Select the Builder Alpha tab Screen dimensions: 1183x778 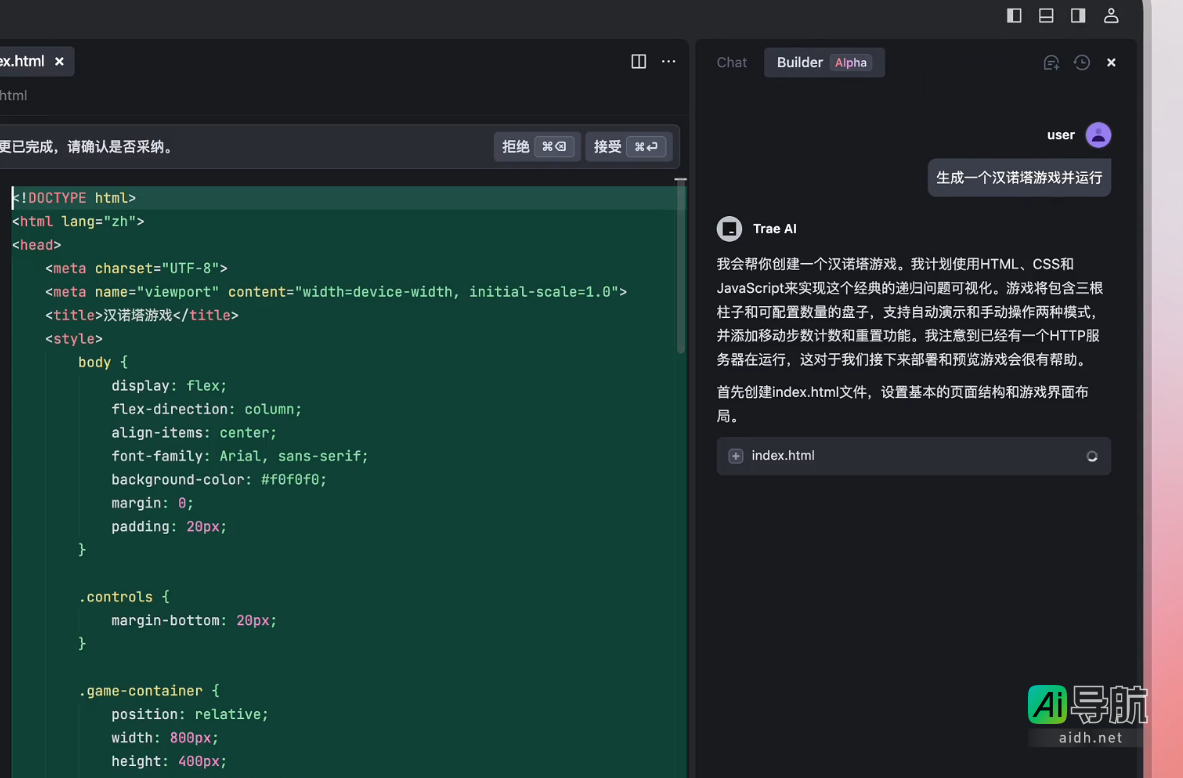point(824,63)
